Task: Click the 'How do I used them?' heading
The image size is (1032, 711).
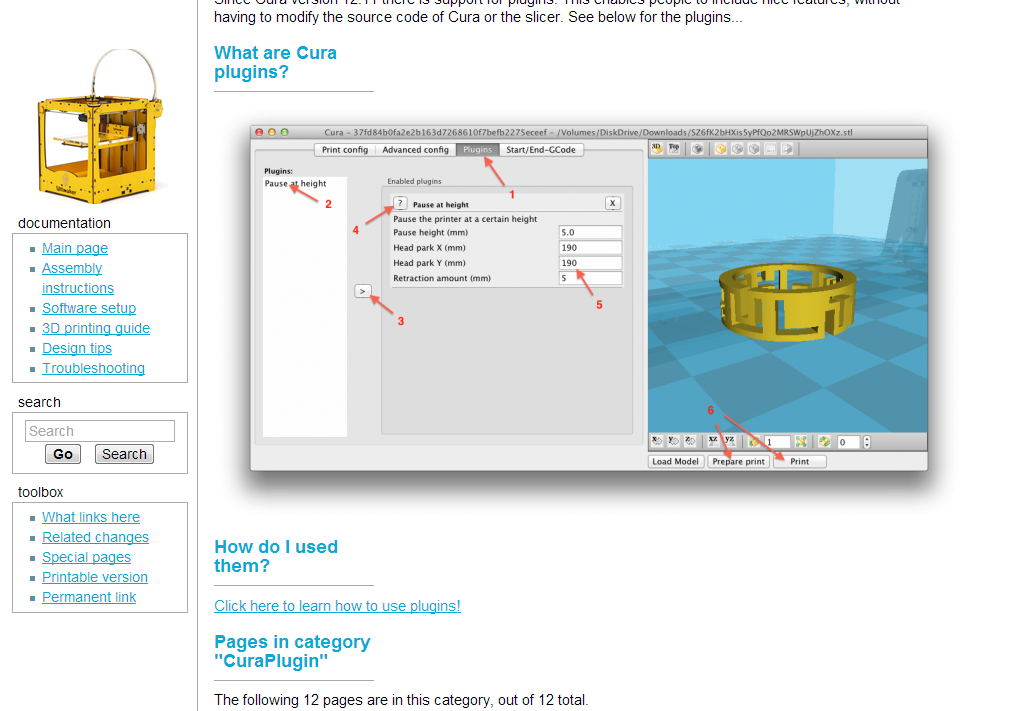Action: point(276,556)
